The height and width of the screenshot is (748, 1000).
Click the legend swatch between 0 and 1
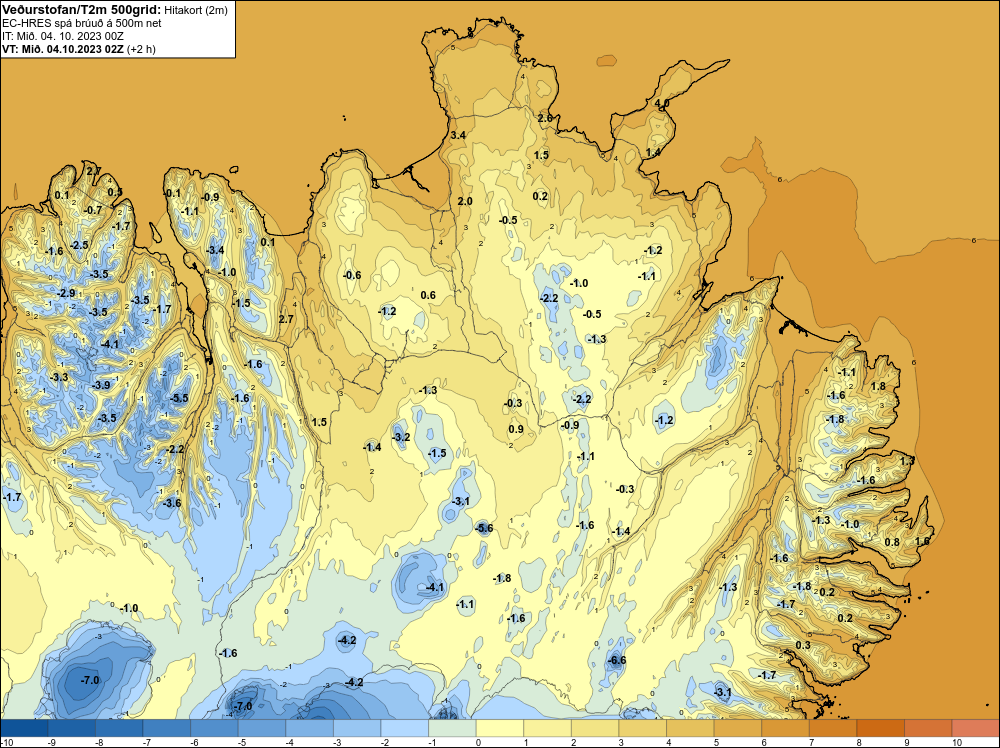(500, 728)
